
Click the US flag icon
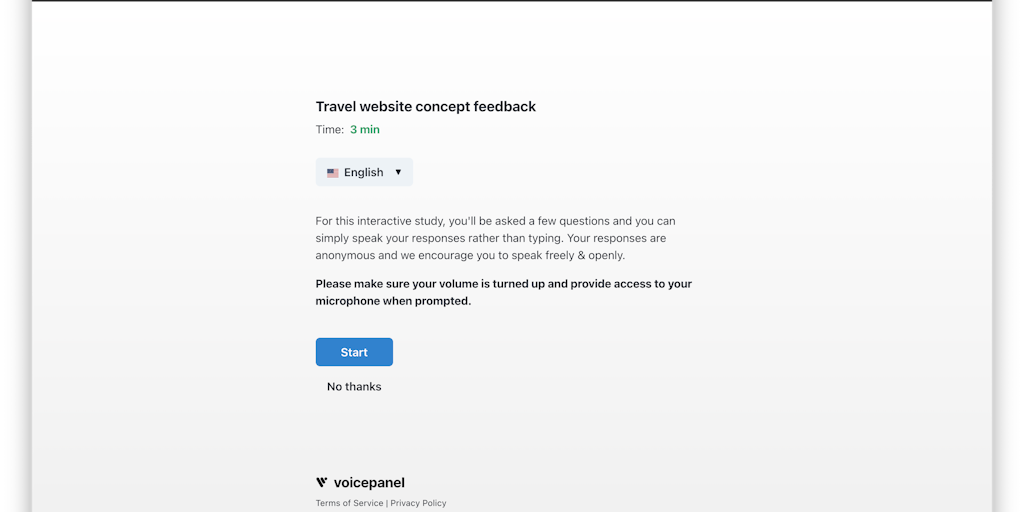coord(332,173)
